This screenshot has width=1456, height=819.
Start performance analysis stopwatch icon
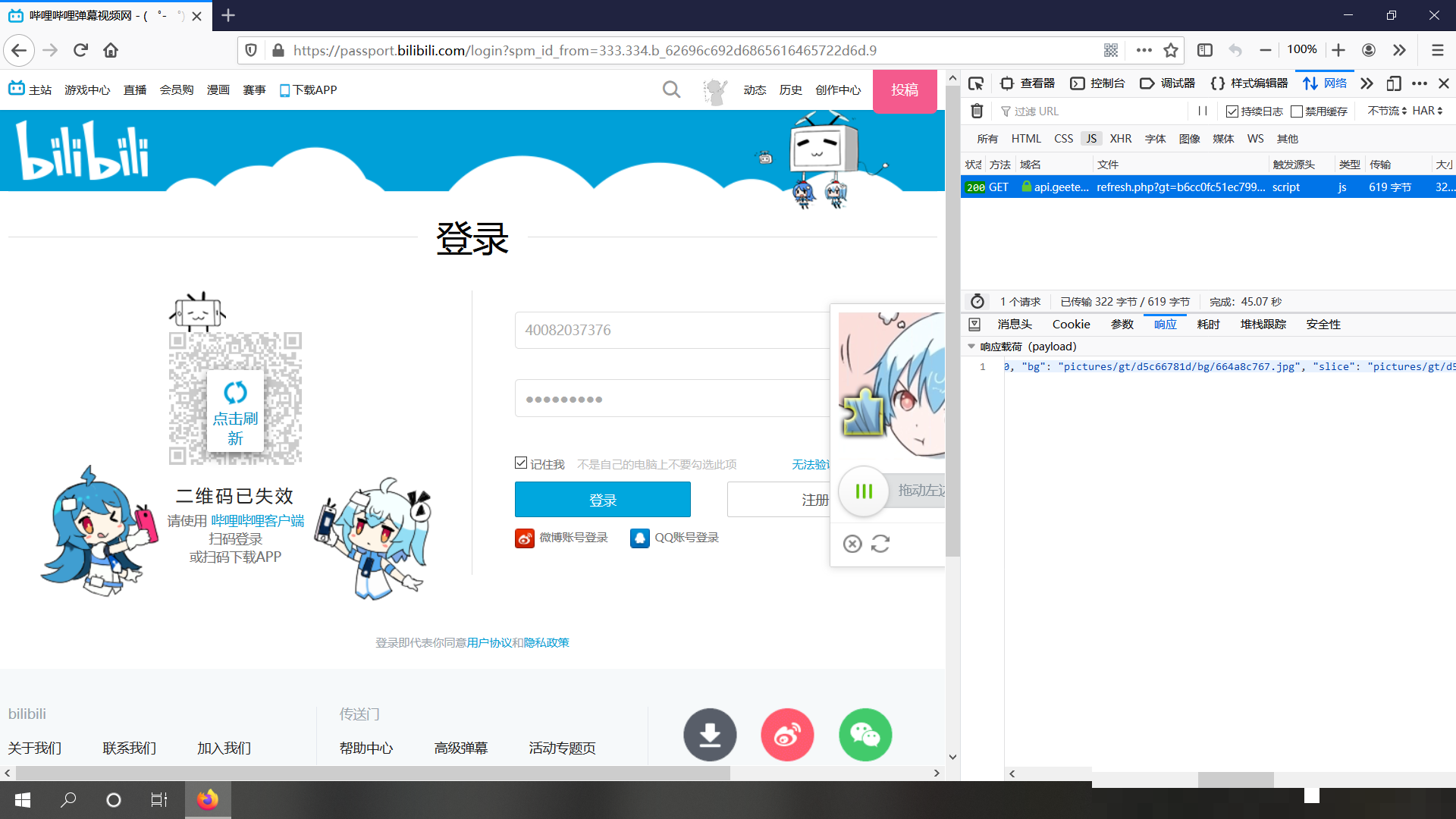[x=977, y=301]
